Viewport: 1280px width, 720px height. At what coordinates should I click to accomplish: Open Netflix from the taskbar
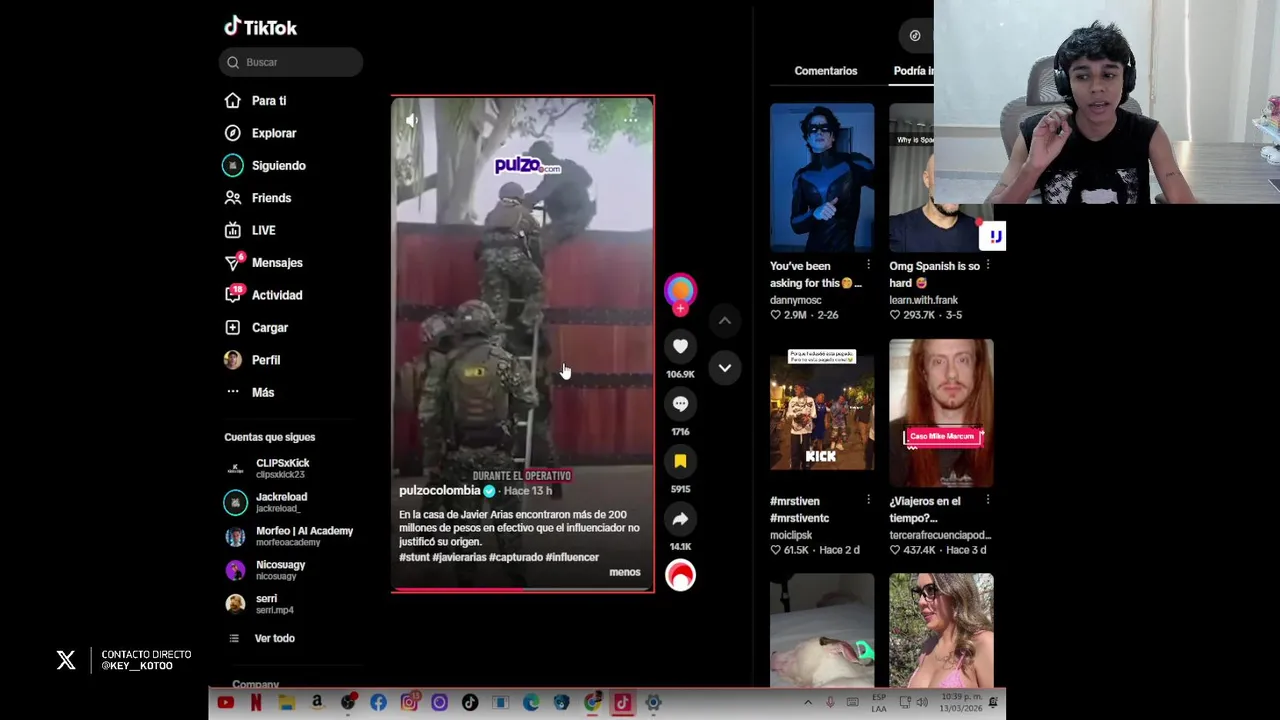256,703
